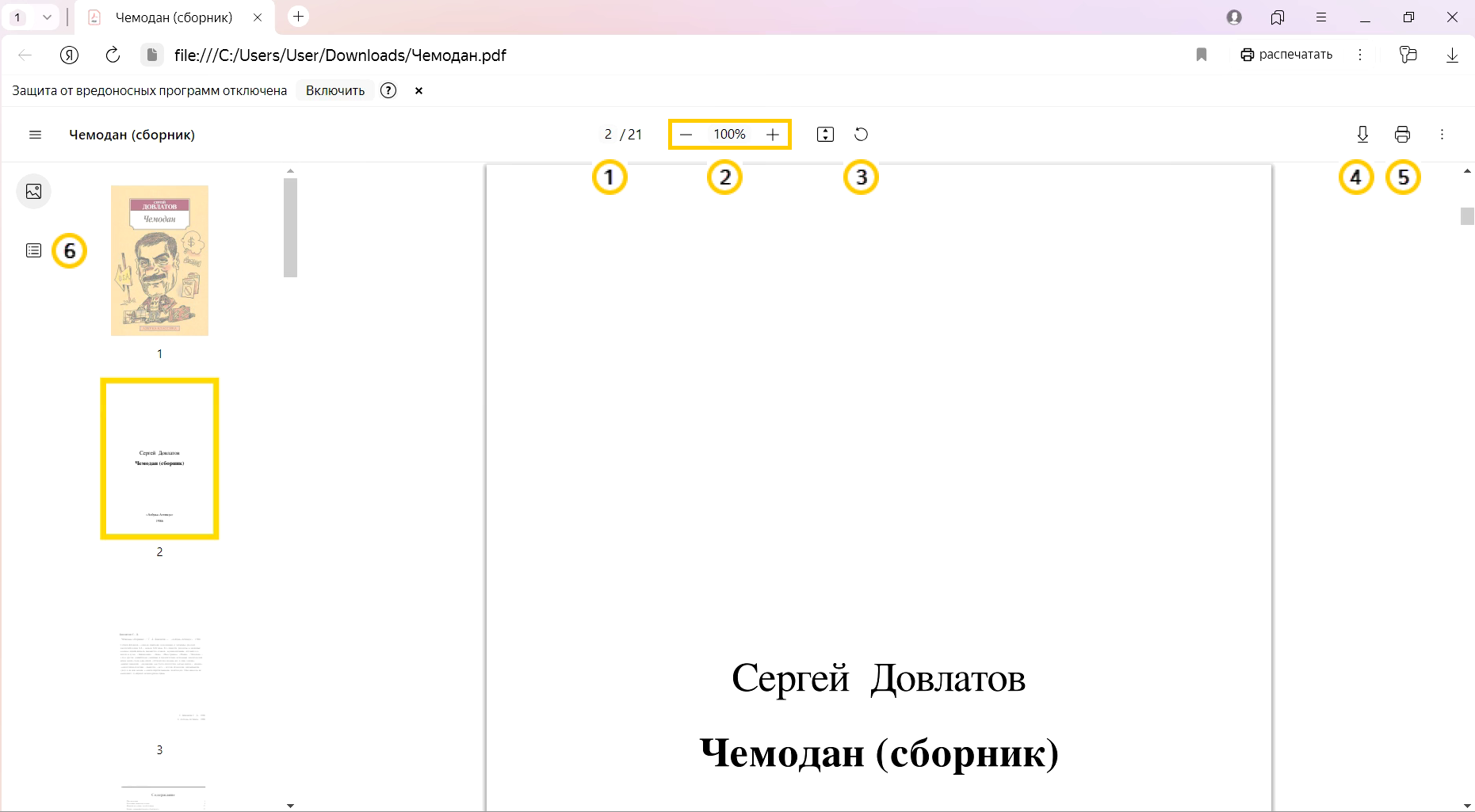
Task: Click the page number input field
Action: [608, 135]
